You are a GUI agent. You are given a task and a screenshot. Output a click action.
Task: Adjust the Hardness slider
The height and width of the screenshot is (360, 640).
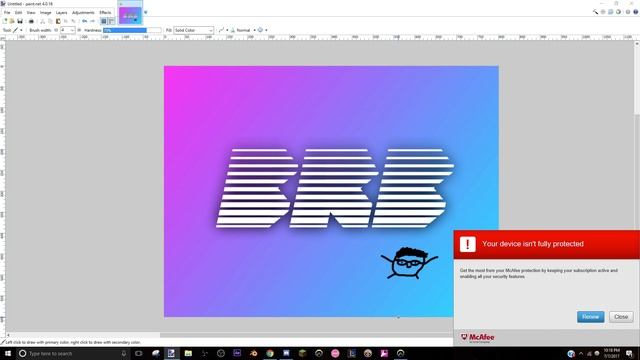click(132, 30)
